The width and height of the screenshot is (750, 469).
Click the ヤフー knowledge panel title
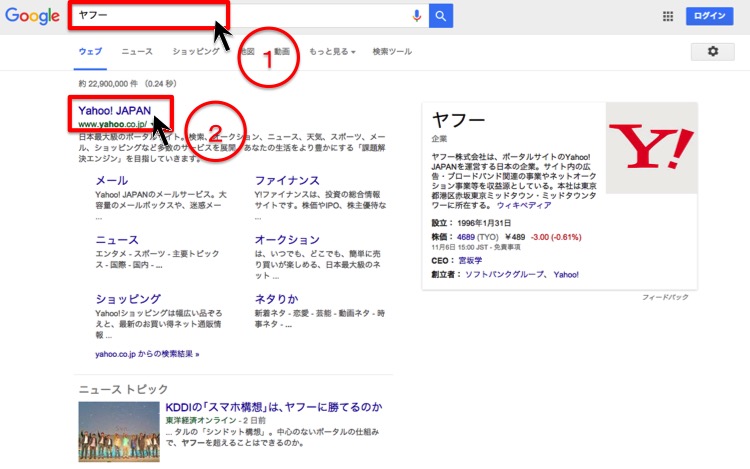pyautogui.click(x=458, y=120)
